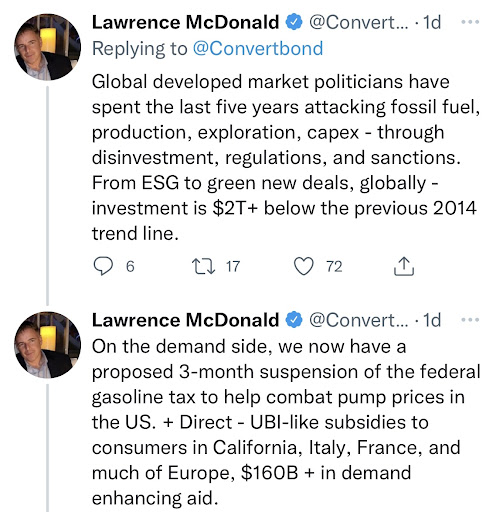This screenshot has width=503, height=512.
Task: Open Lawrence McDonald profile from first tweet name
Action: (185, 22)
